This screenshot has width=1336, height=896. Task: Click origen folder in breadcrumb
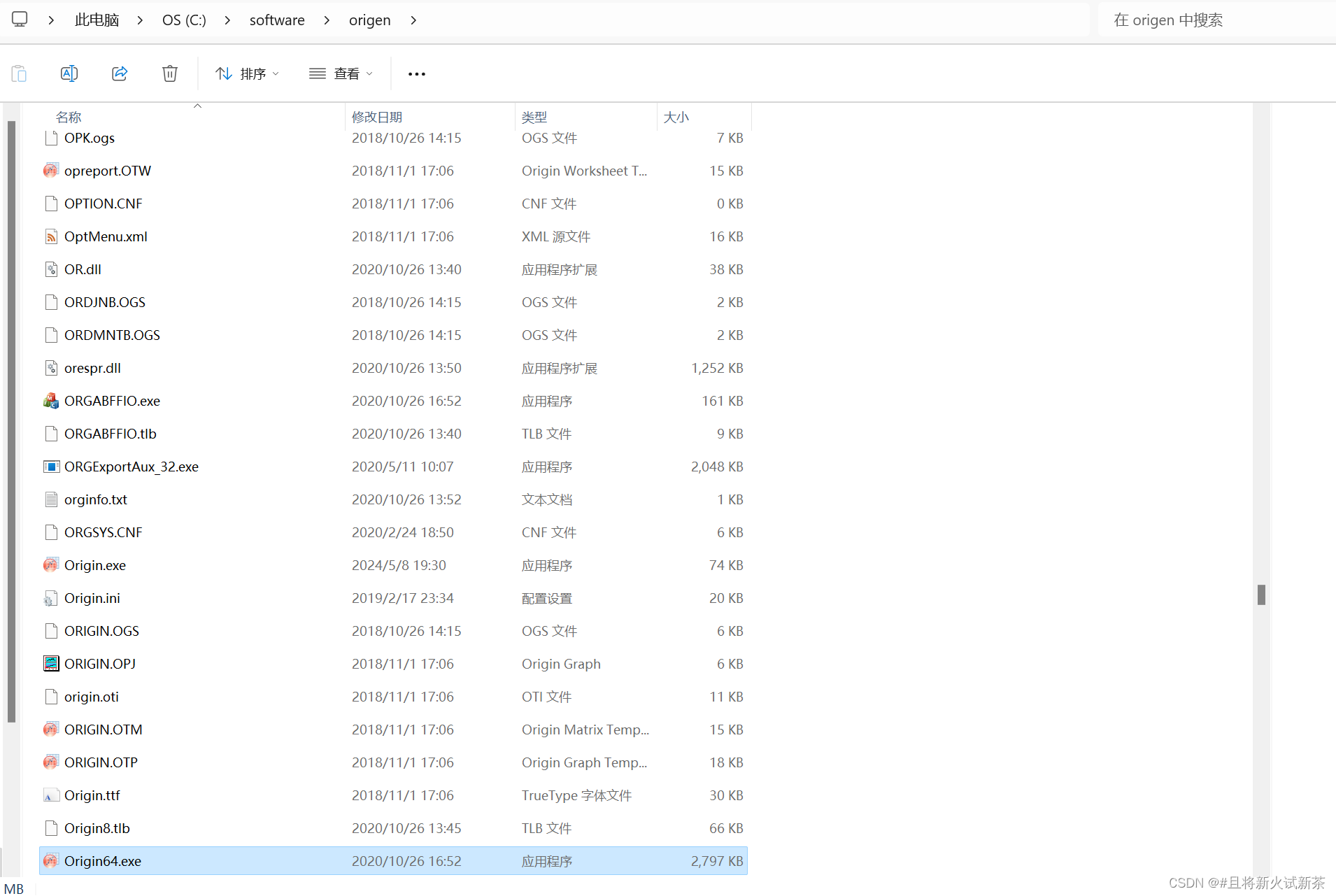pyautogui.click(x=369, y=20)
